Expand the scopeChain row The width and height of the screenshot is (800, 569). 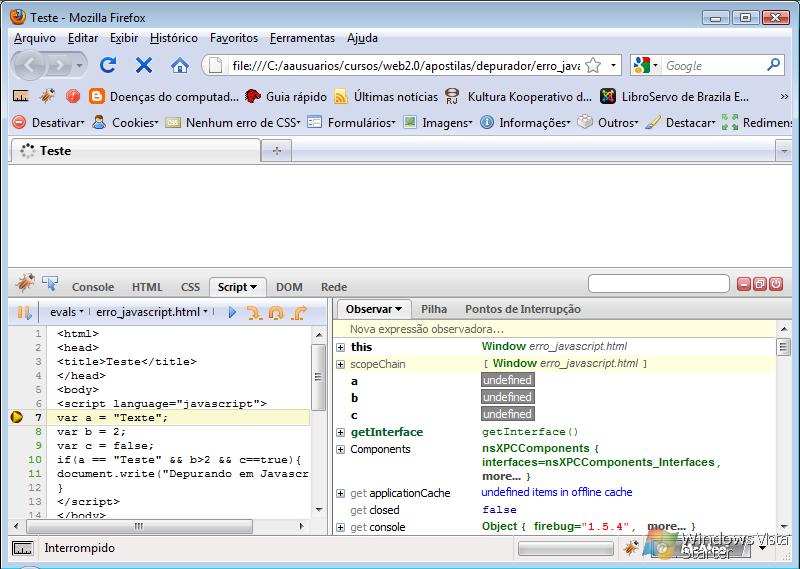(x=340, y=364)
